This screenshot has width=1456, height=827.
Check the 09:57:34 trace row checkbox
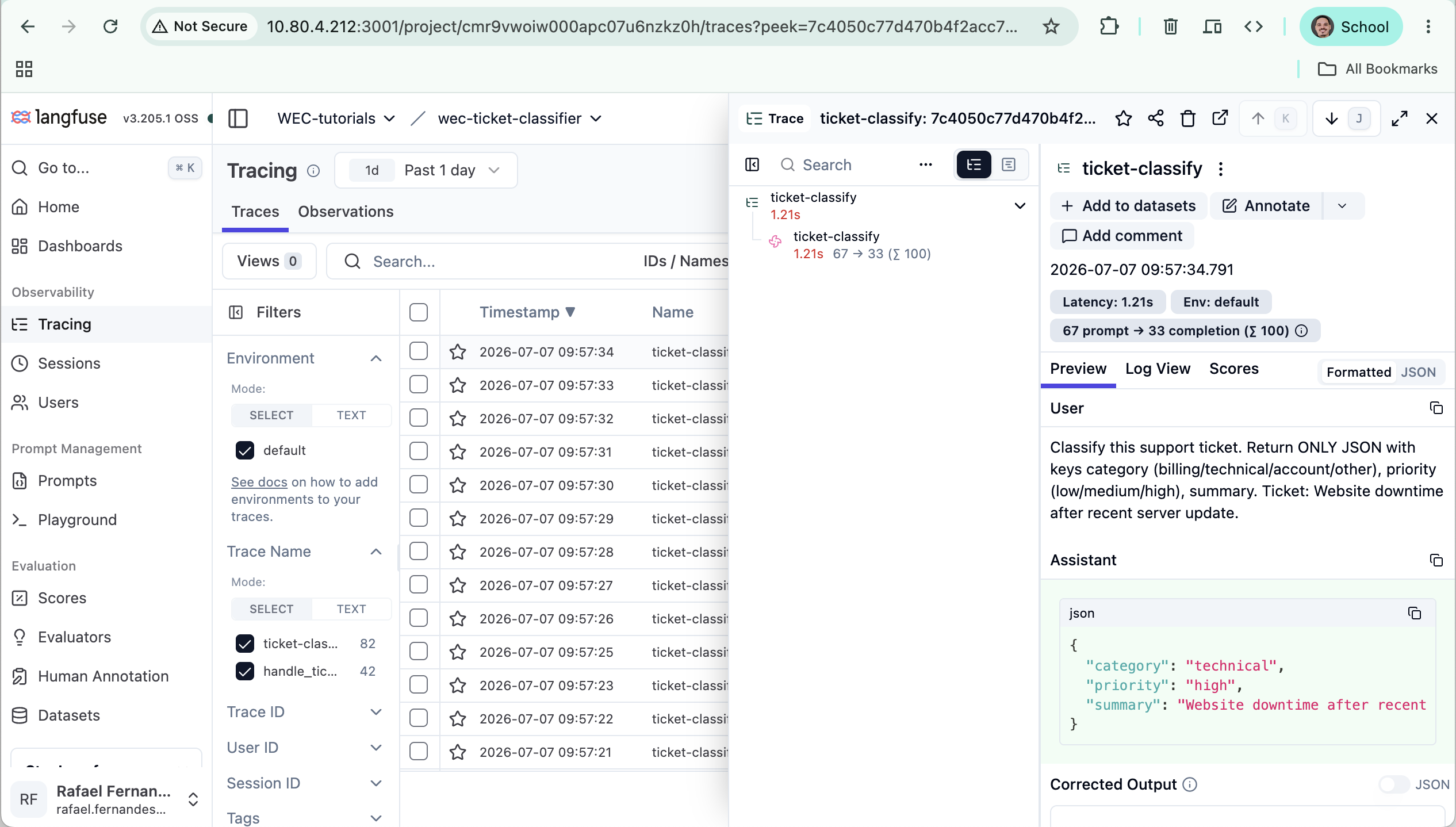point(419,351)
